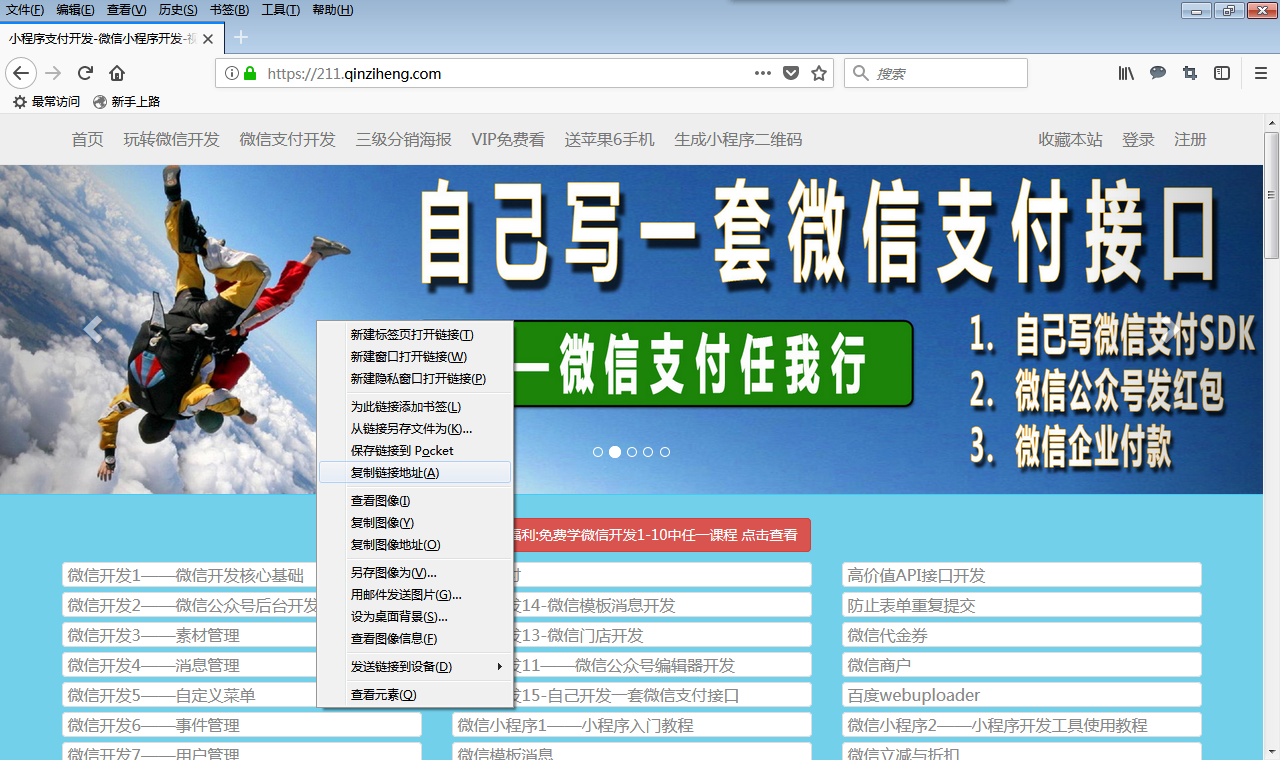Save this page to Pocket icon
The height and width of the screenshot is (760, 1280).
coord(791,73)
